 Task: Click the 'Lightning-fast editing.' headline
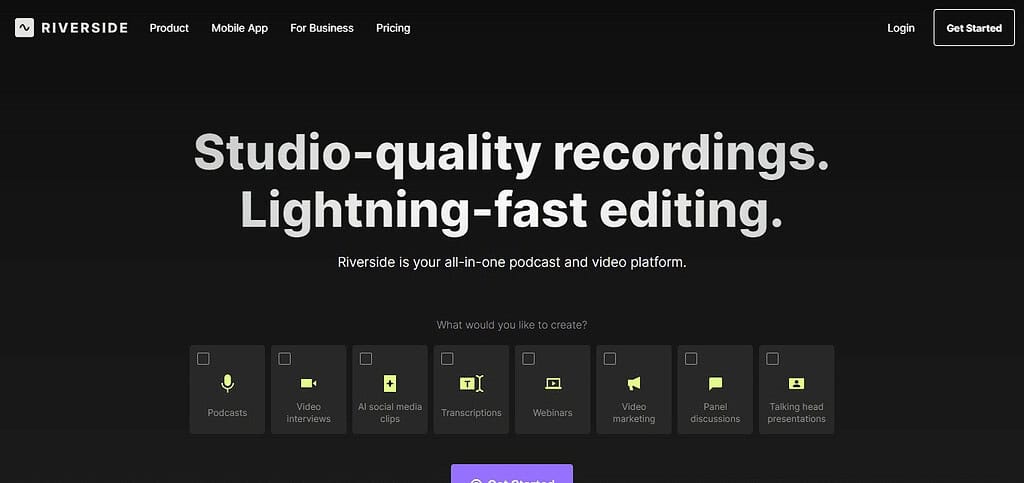[512, 211]
